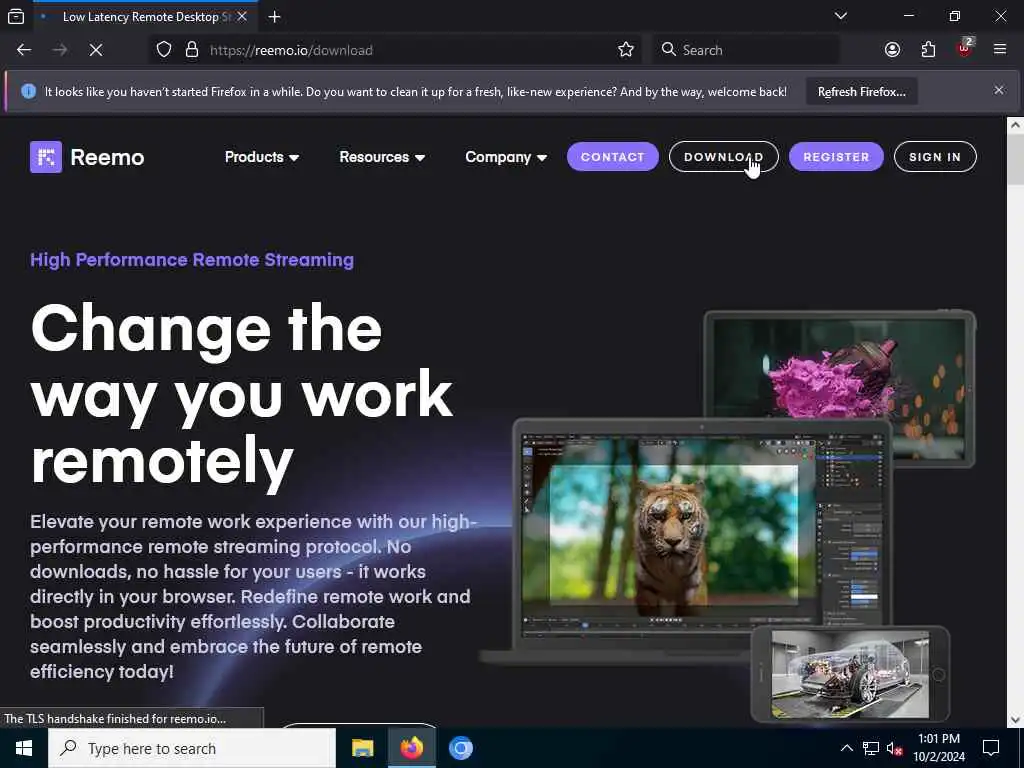The width and height of the screenshot is (1024, 768).
Task: Go back using the browser back arrow
Action: pyautogui.click(x=24, y=50)
